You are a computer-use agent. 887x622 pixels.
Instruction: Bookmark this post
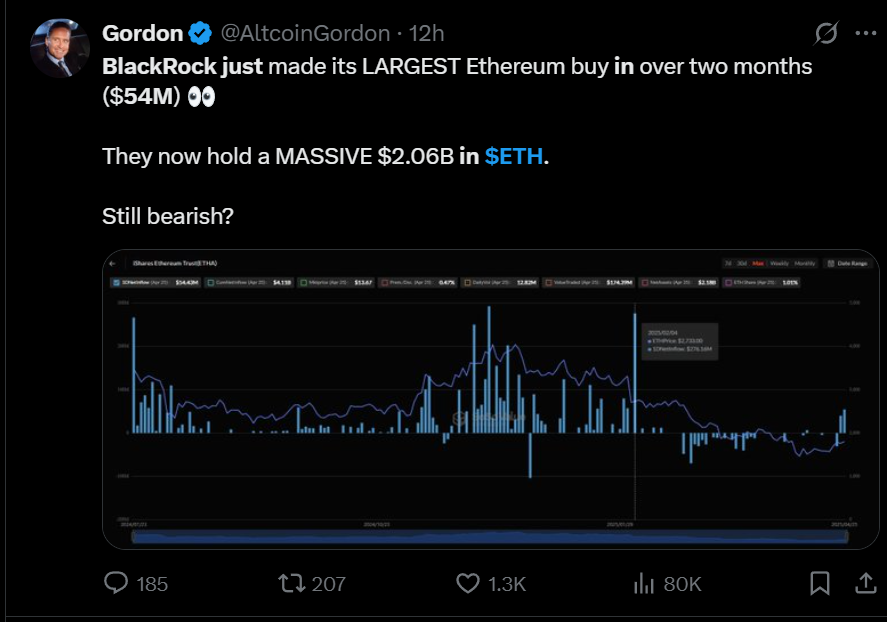click(819, 583)
